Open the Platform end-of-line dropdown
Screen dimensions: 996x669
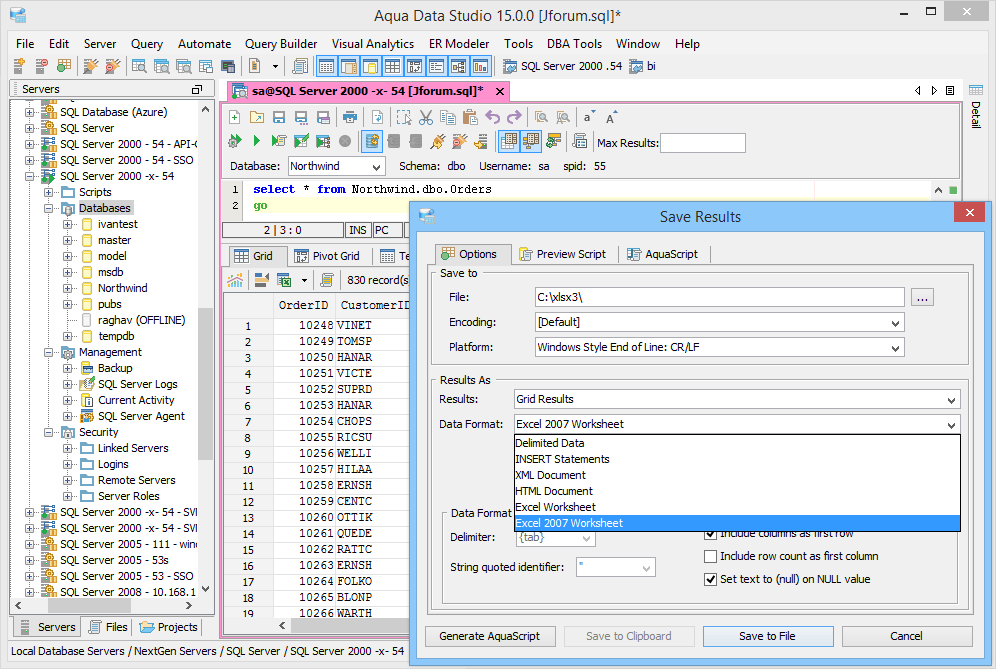click(x=895, y=348)
